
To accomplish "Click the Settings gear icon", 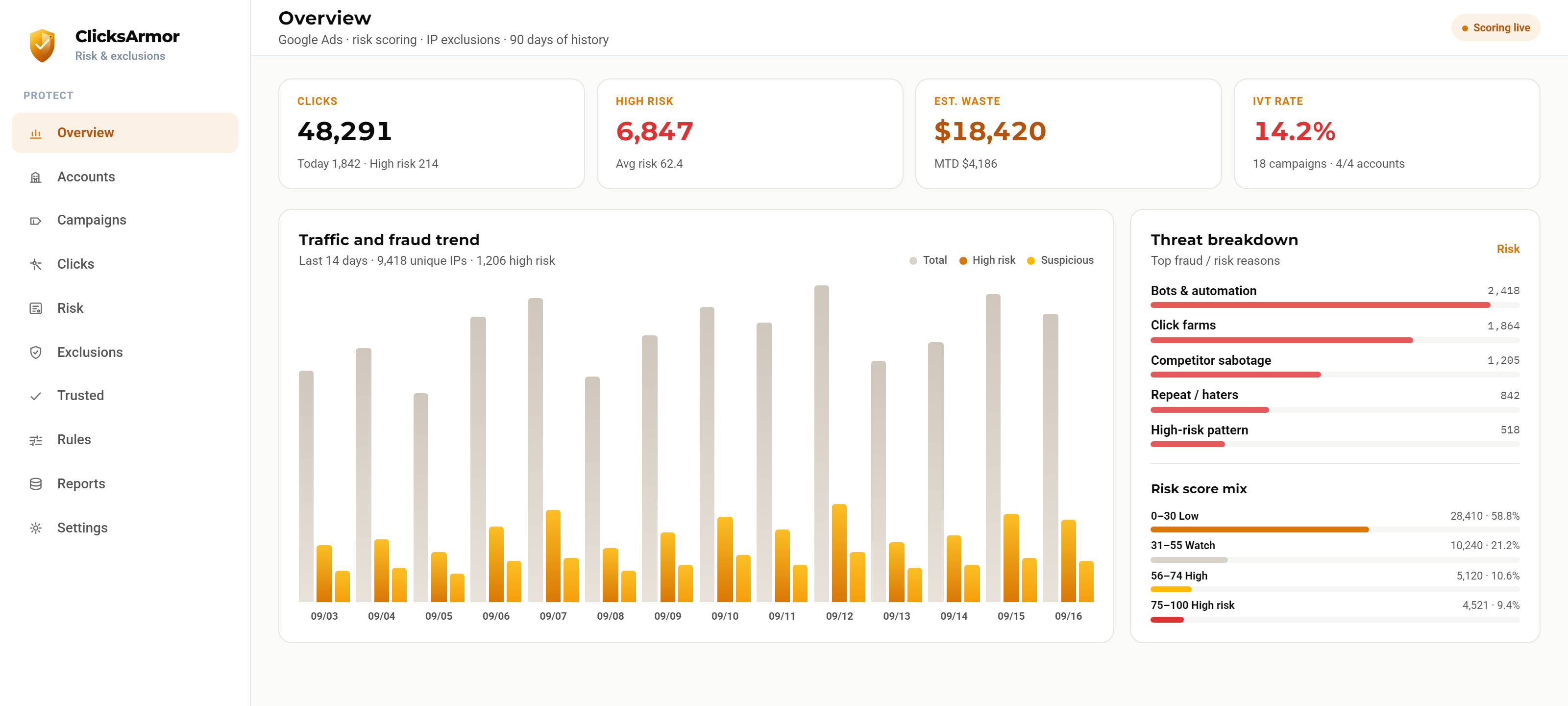I will click(x=36, y=528).
